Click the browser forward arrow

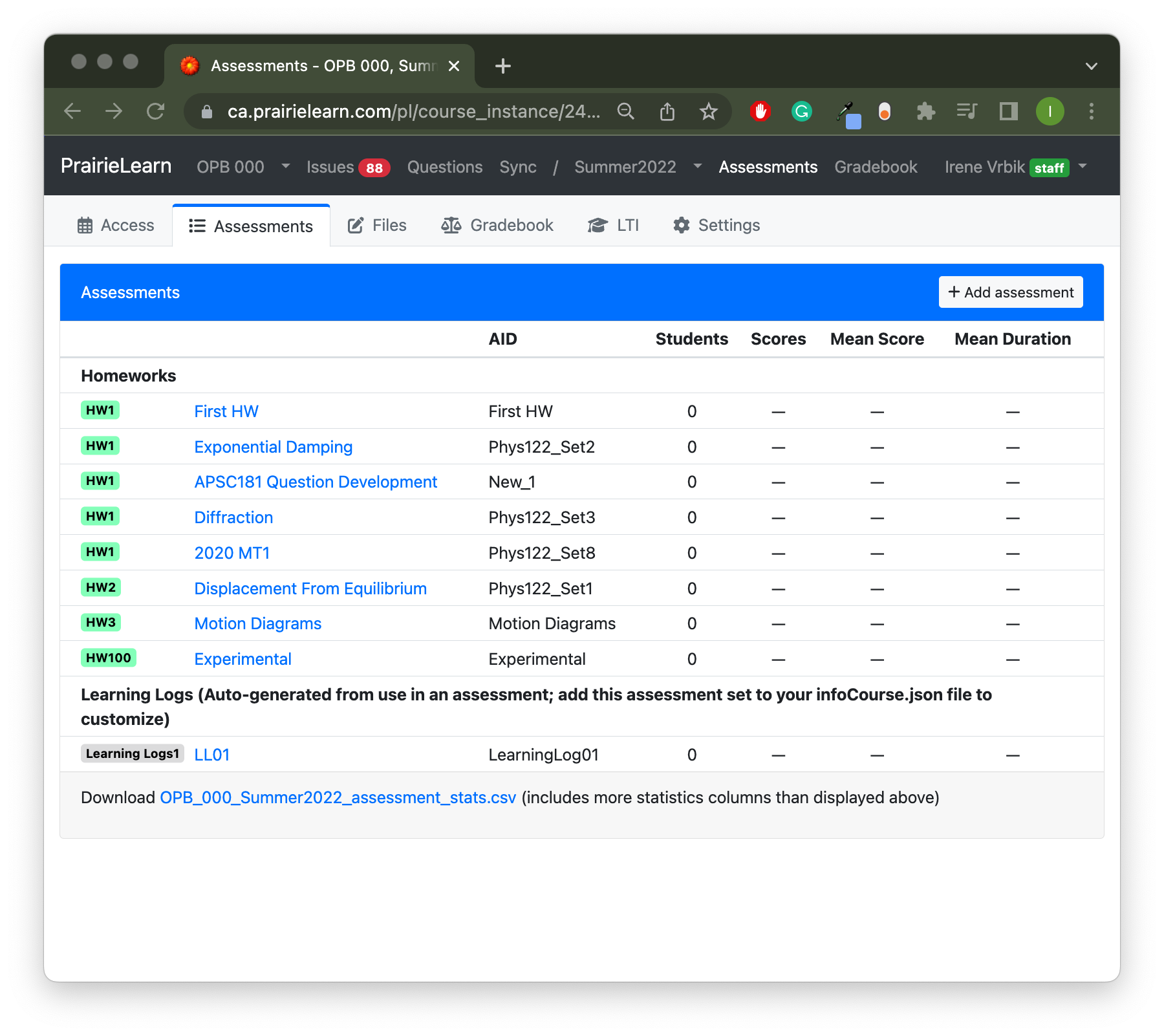point(114,111)
